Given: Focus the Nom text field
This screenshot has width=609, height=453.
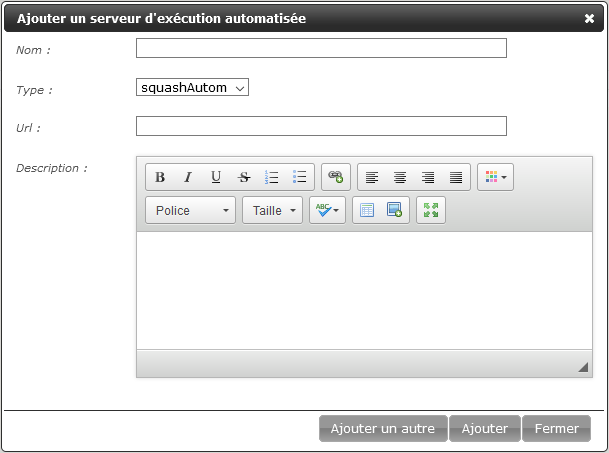Looking at the screenshot, I should (x=321, y=48).
